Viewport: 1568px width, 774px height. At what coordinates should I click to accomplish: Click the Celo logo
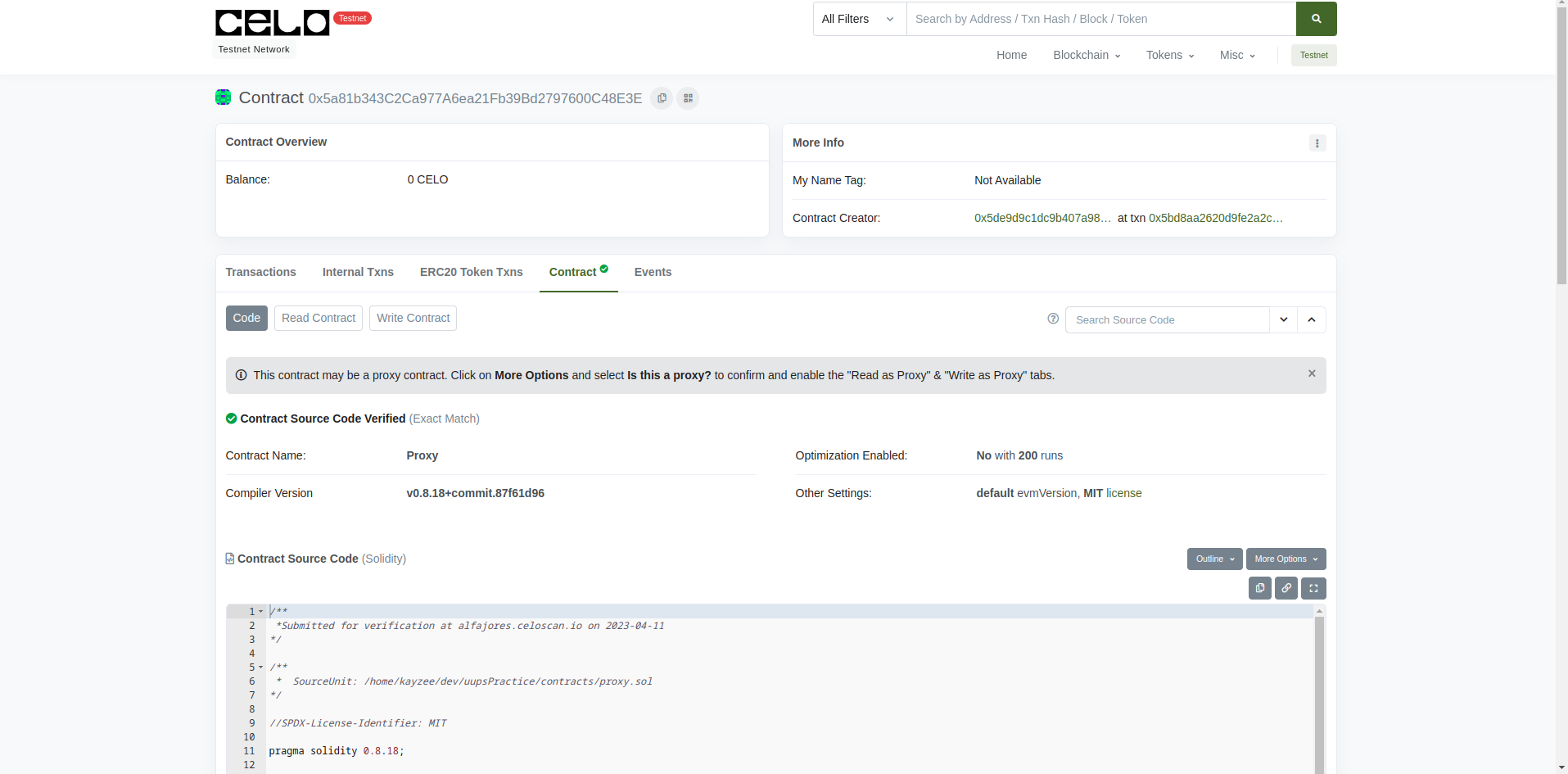click(x=272, y=23)
